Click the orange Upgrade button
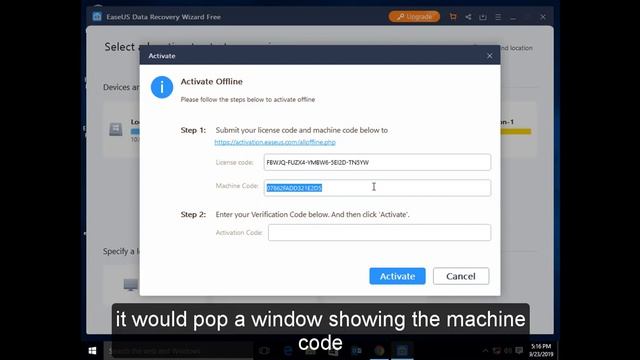The image size is (640, 360). coord(414,17)
